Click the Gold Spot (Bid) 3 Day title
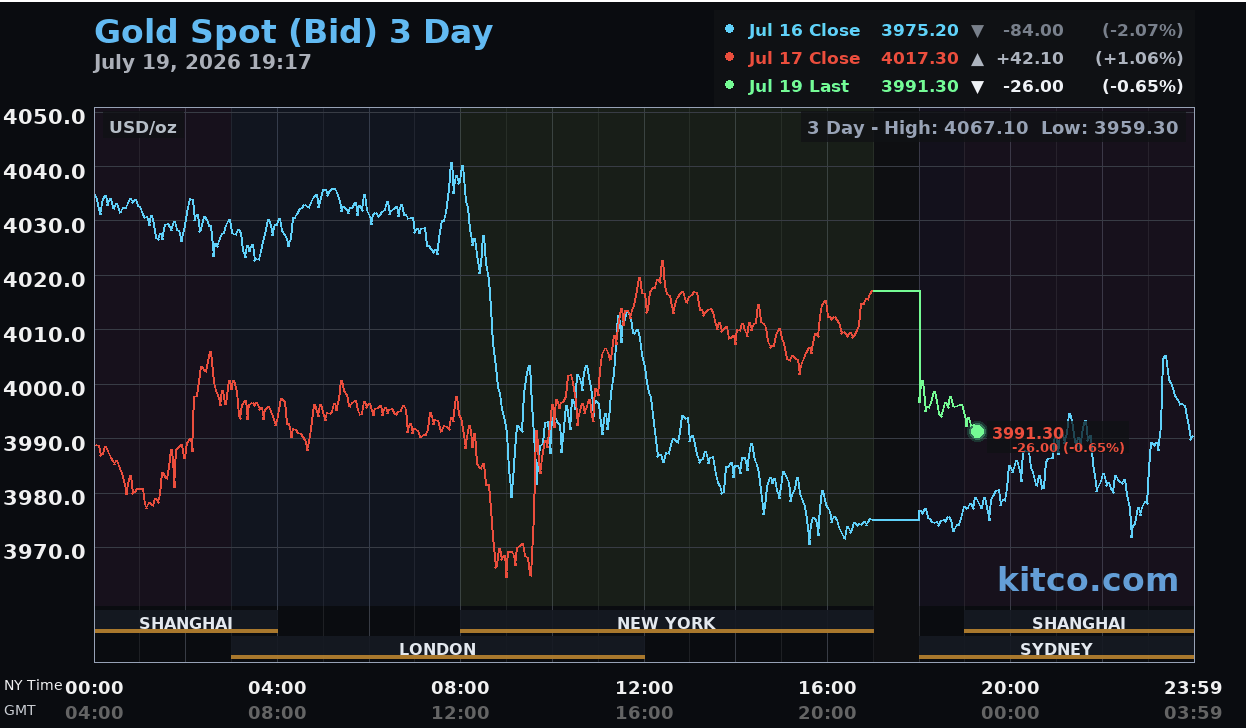Screen dimensions: 1246x728 (293, 32)
